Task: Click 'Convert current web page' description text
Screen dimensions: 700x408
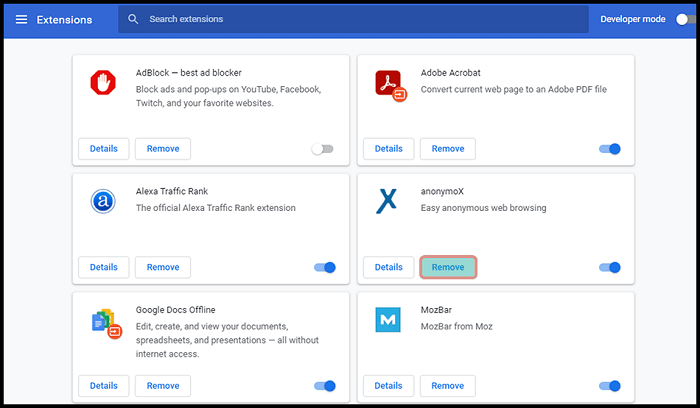Action: 513,89
